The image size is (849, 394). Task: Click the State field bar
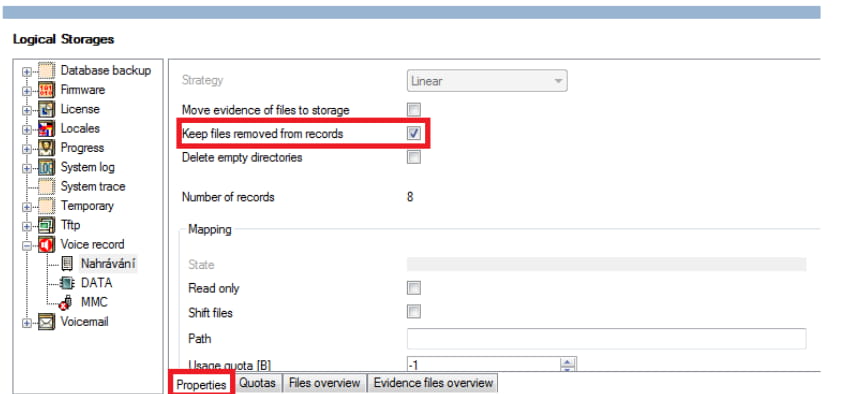[606, 264]
